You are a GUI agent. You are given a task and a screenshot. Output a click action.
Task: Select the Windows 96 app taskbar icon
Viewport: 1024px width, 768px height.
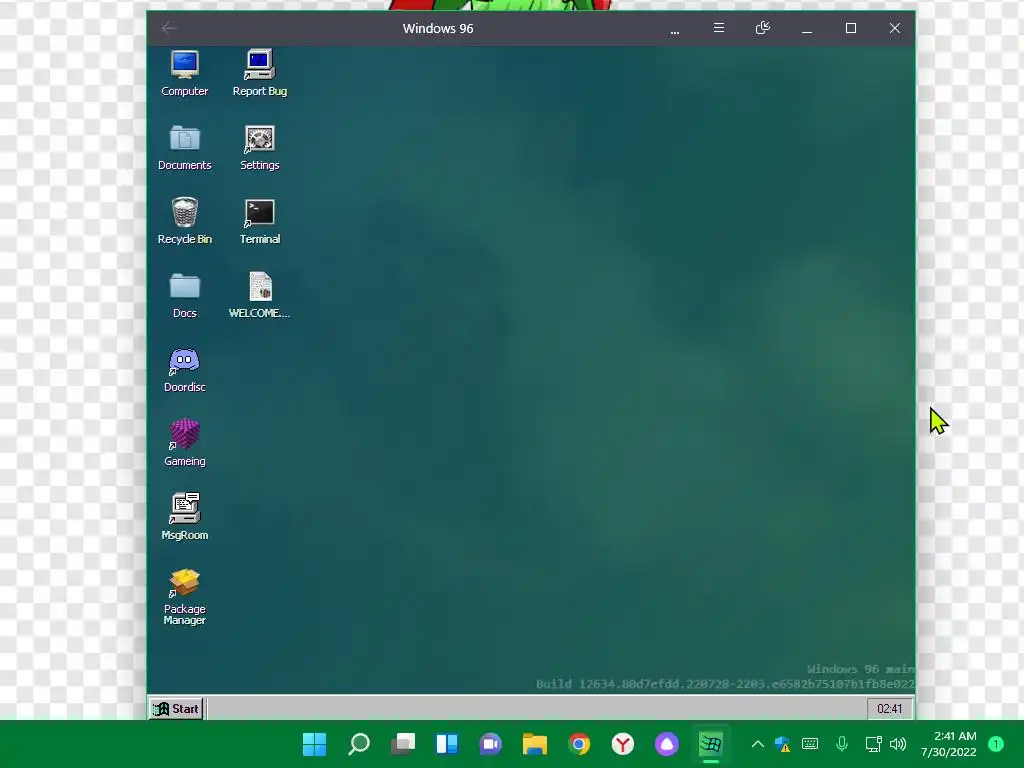711,744
